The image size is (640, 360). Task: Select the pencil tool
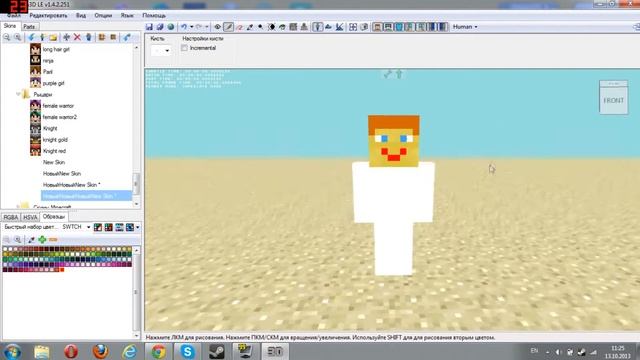(229, 27)
